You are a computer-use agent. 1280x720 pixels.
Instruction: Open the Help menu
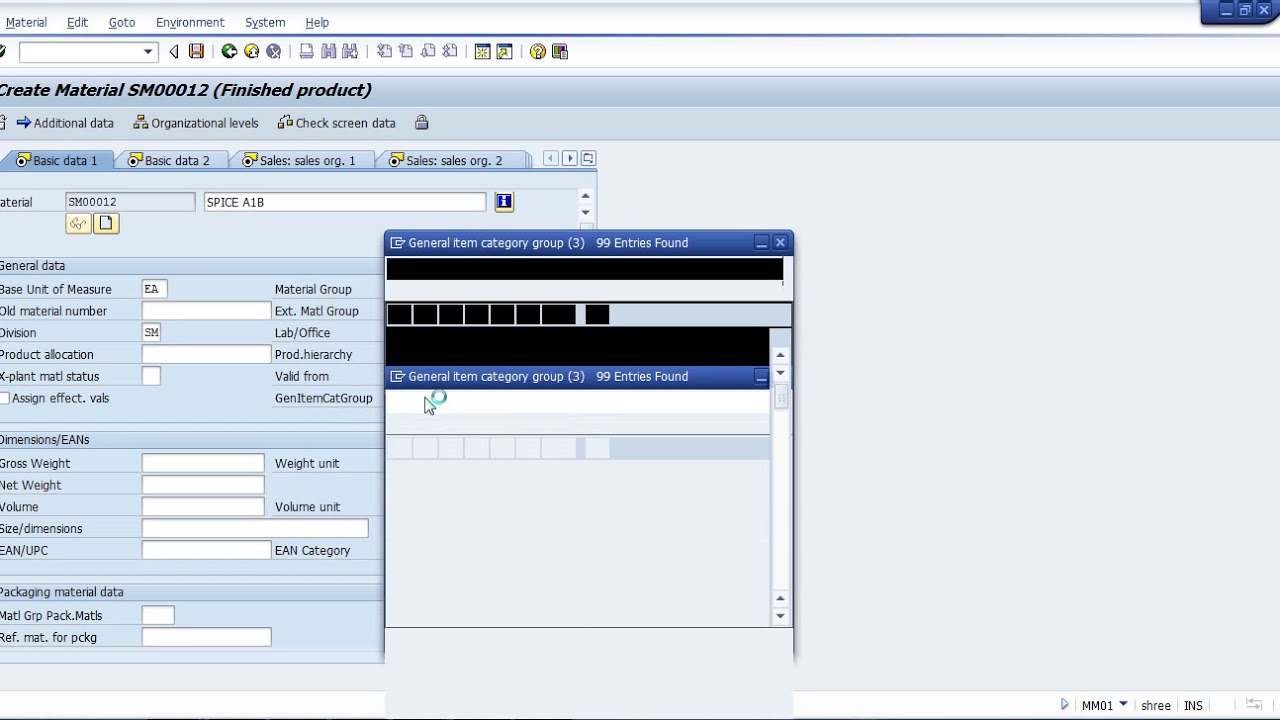pos(317,22)
